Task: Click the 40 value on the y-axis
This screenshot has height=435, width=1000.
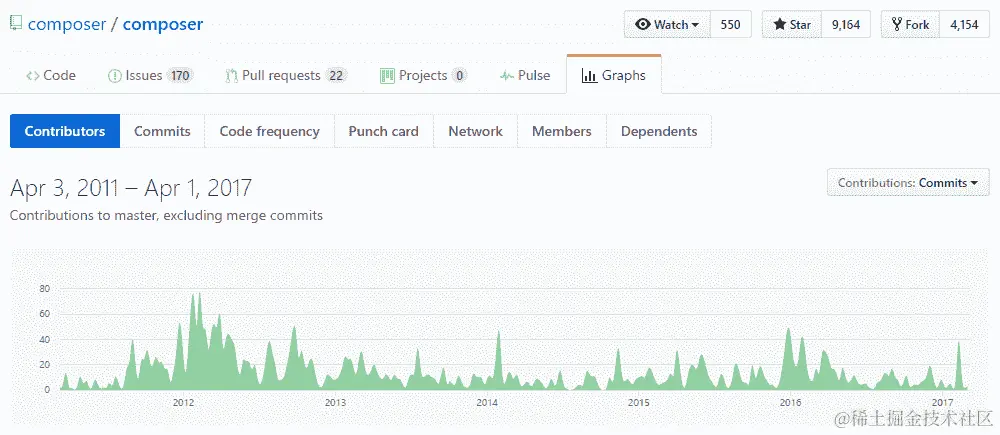Action: click(45, 339)
